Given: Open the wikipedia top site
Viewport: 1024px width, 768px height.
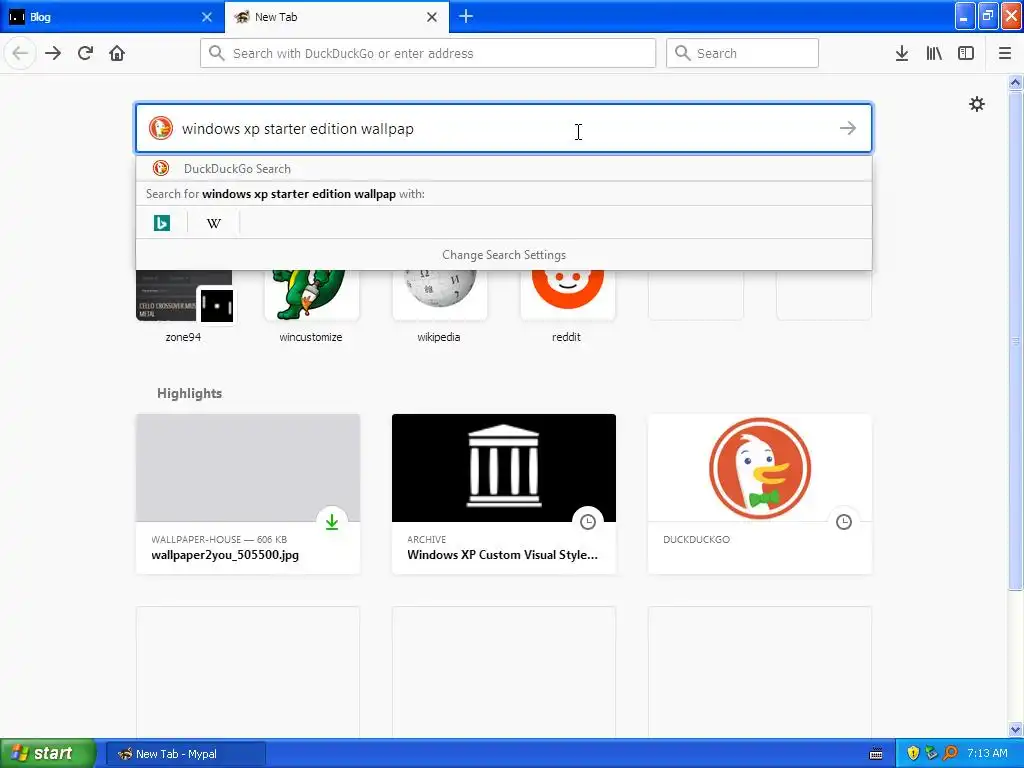Looking at the screenshot, I should [x=439, y=307].
